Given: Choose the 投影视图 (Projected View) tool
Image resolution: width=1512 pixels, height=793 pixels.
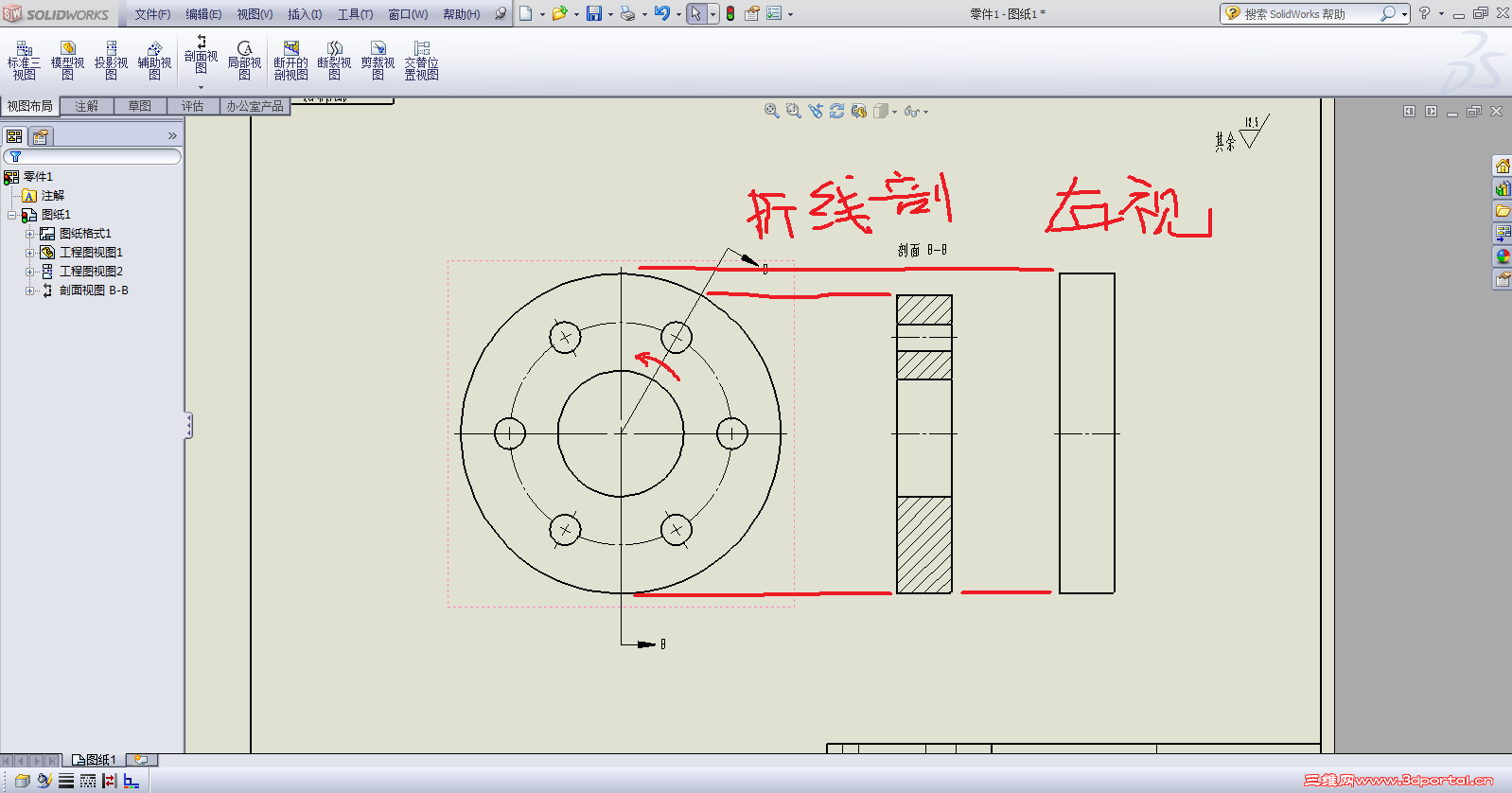Looking at the screenshot, I should pyautogui.click(x=111, y=61).
